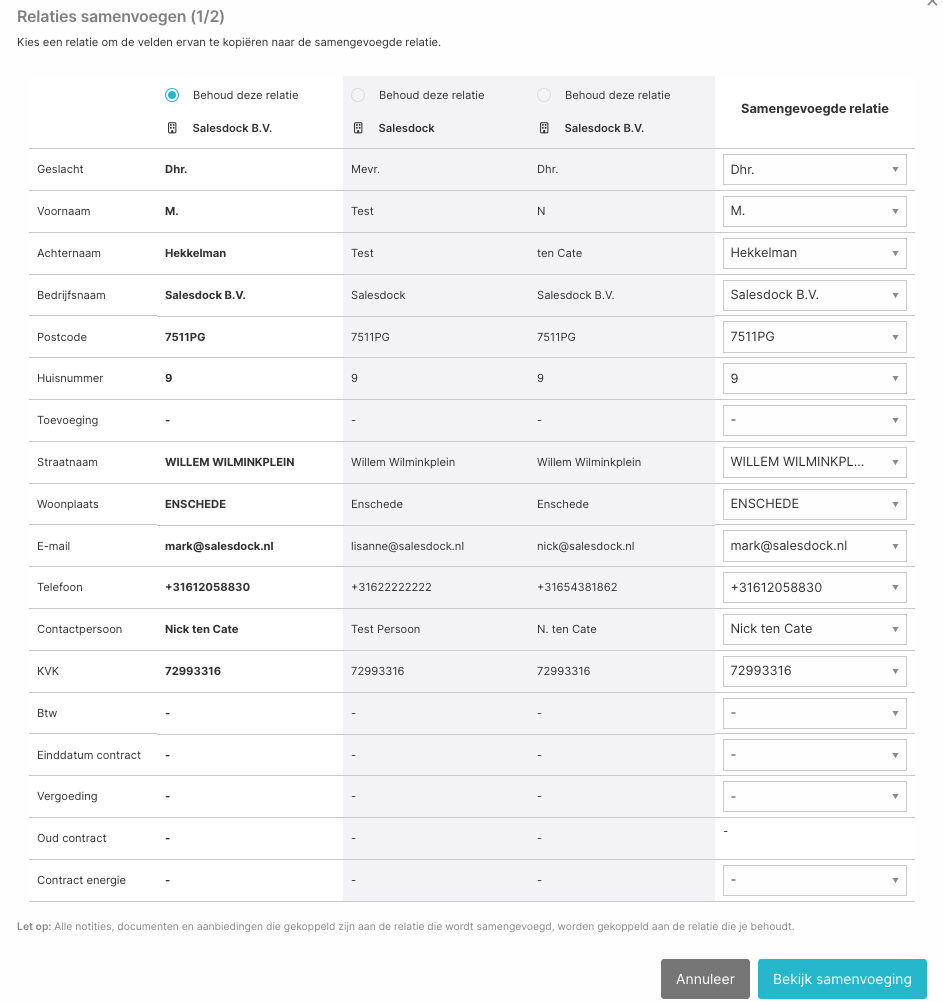Click the Bekijk samenvoeging button

pyautogui.click(x=842, y=978)
